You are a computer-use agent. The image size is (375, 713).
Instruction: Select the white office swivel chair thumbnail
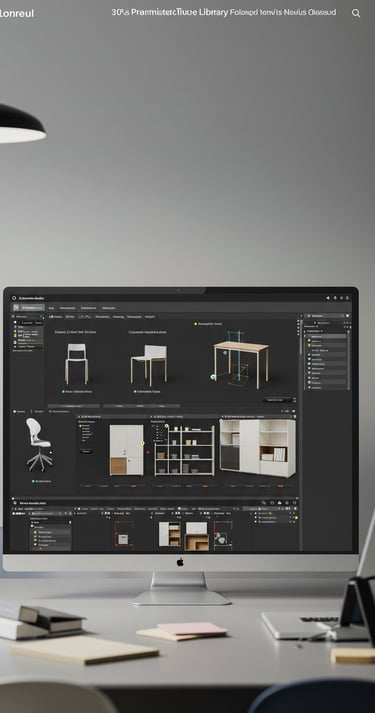(x=39, y=445)
